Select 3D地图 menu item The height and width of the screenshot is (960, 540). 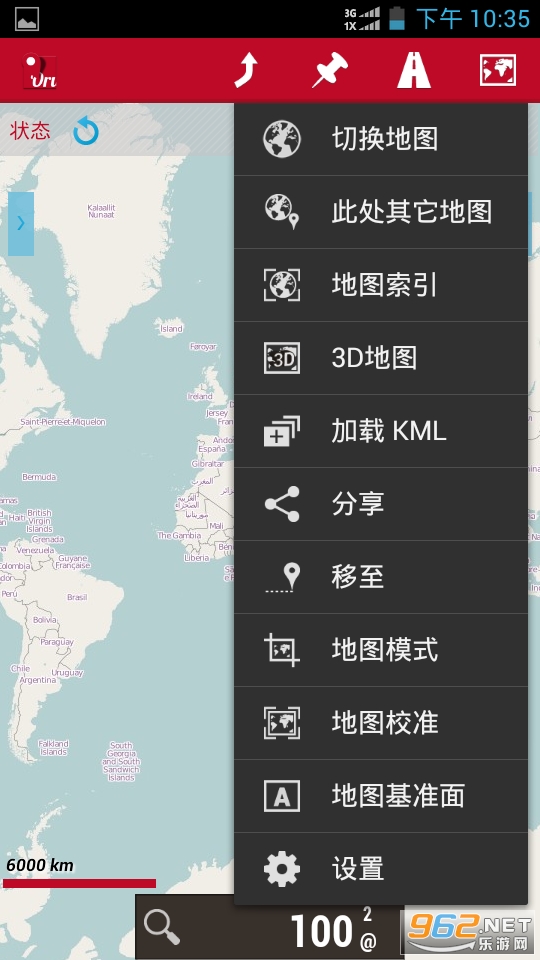click(x=381, y=358)
